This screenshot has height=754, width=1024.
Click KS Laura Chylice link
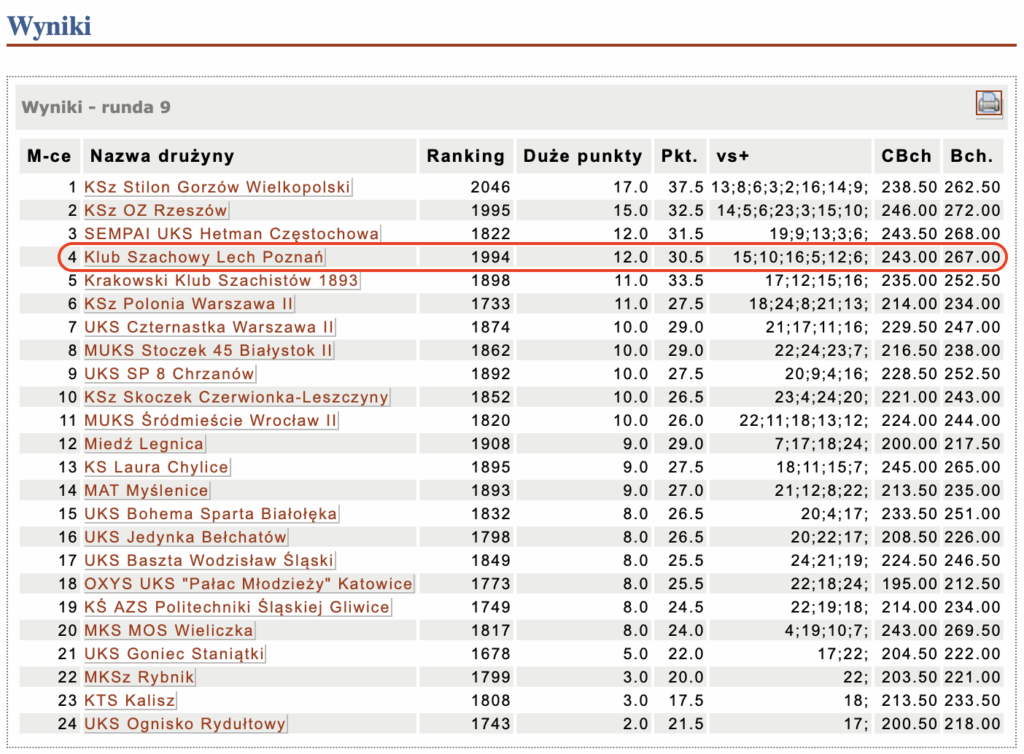click(156, 467)
